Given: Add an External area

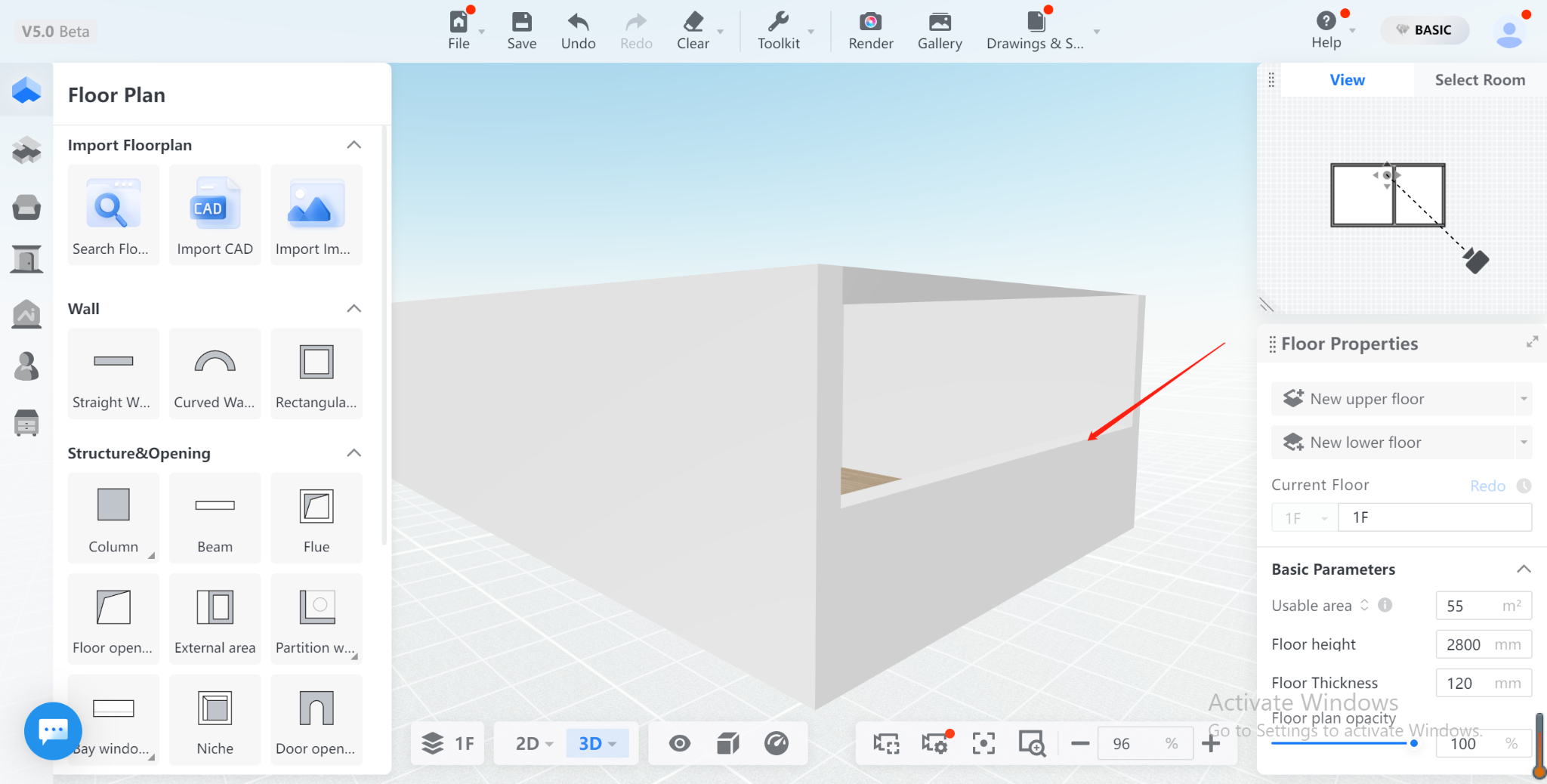Looking at the screenshot, I should click(x=215, y=619).
